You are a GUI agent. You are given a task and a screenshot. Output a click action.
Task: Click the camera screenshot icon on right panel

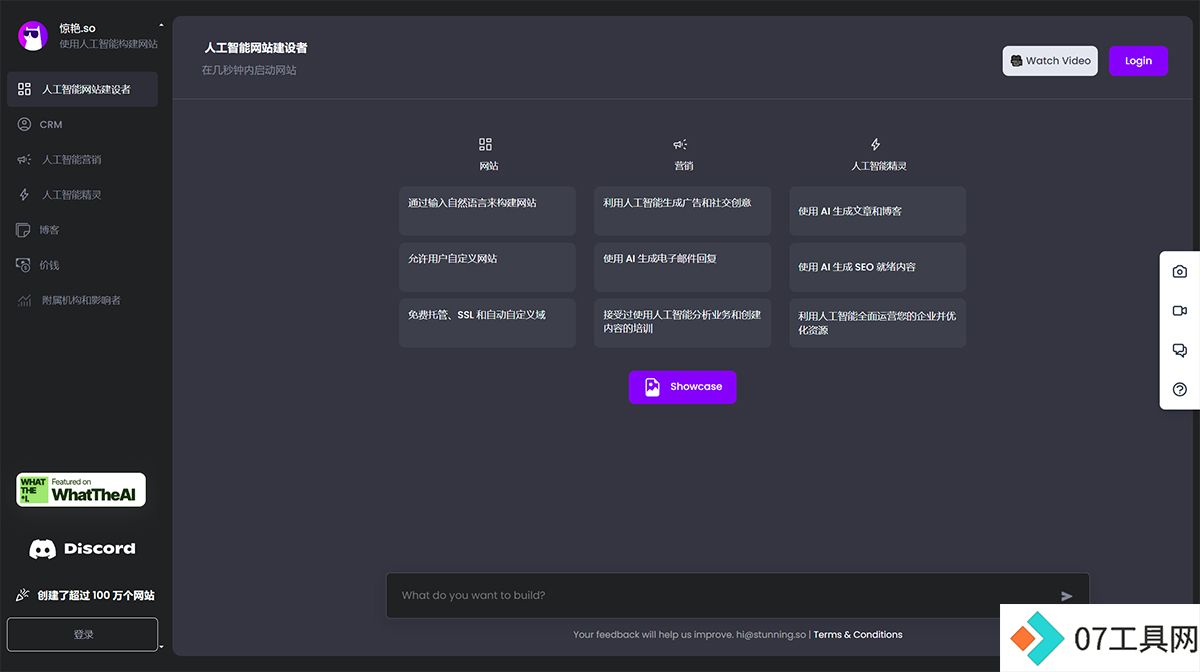click(x=1179, y=272)
